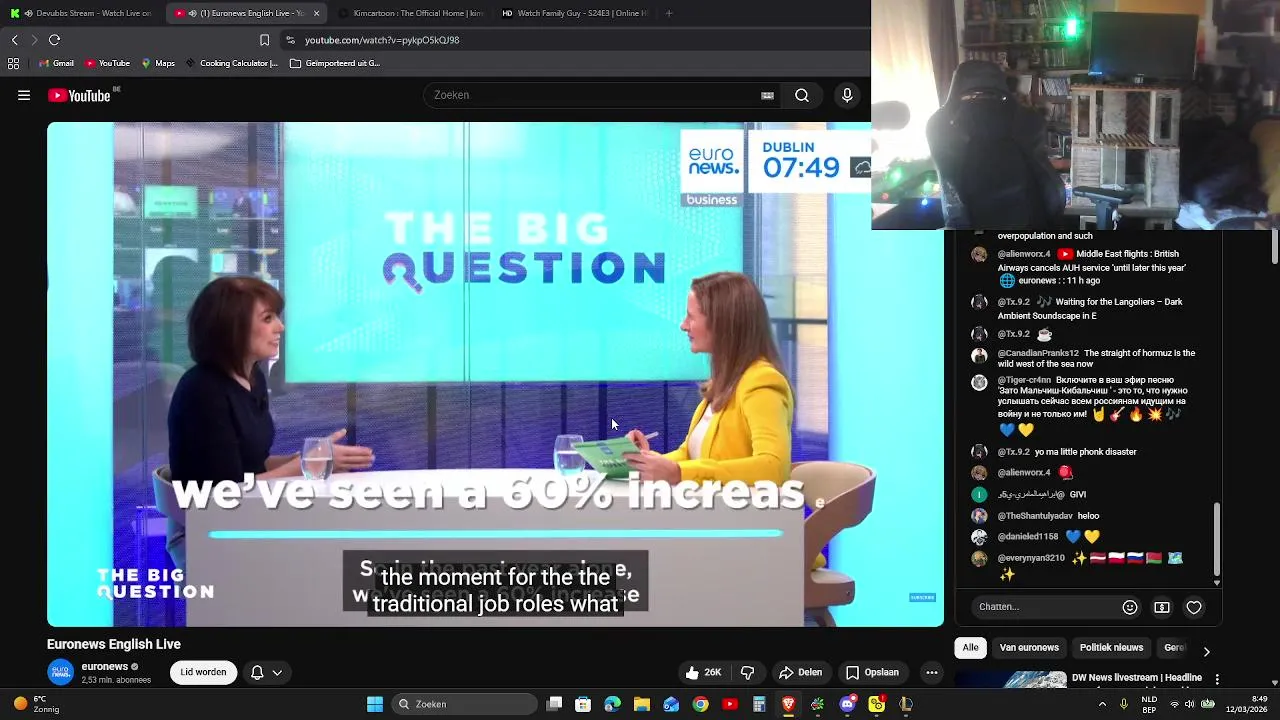Open the Maps bookmark

coord(158,63)
